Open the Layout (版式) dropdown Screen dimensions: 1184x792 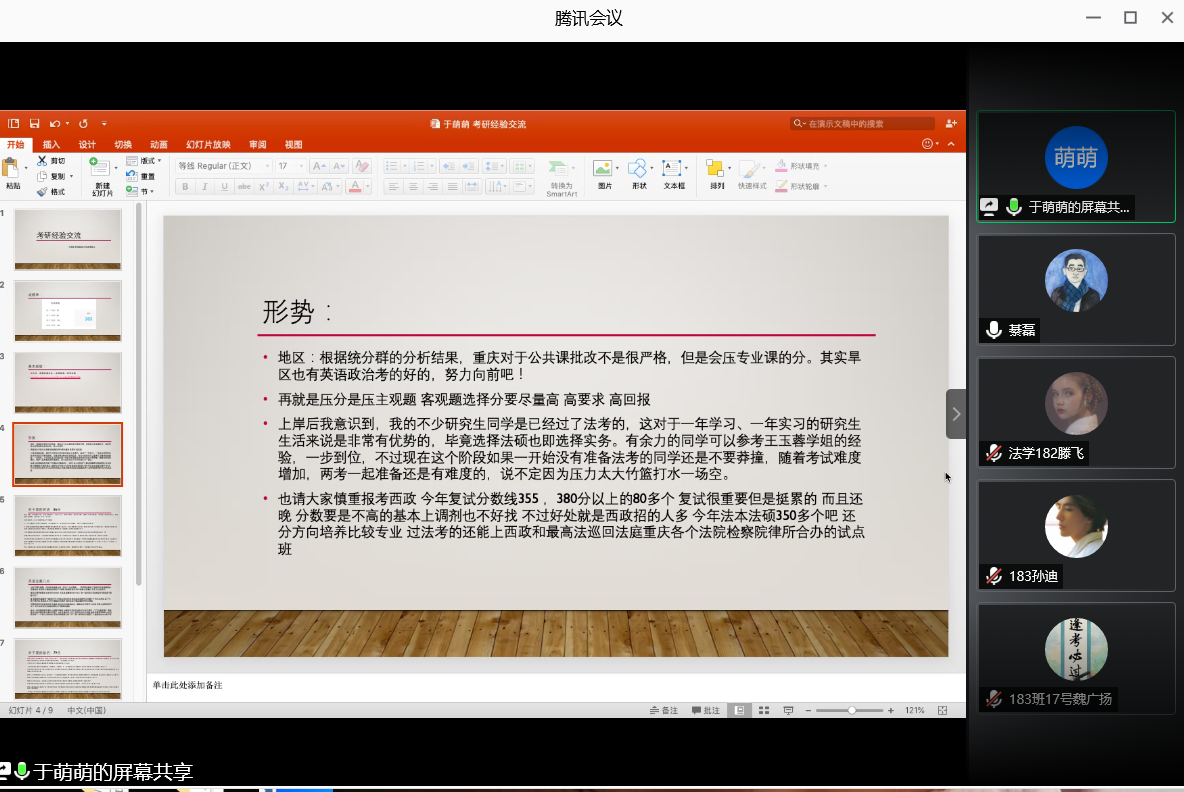147,161
